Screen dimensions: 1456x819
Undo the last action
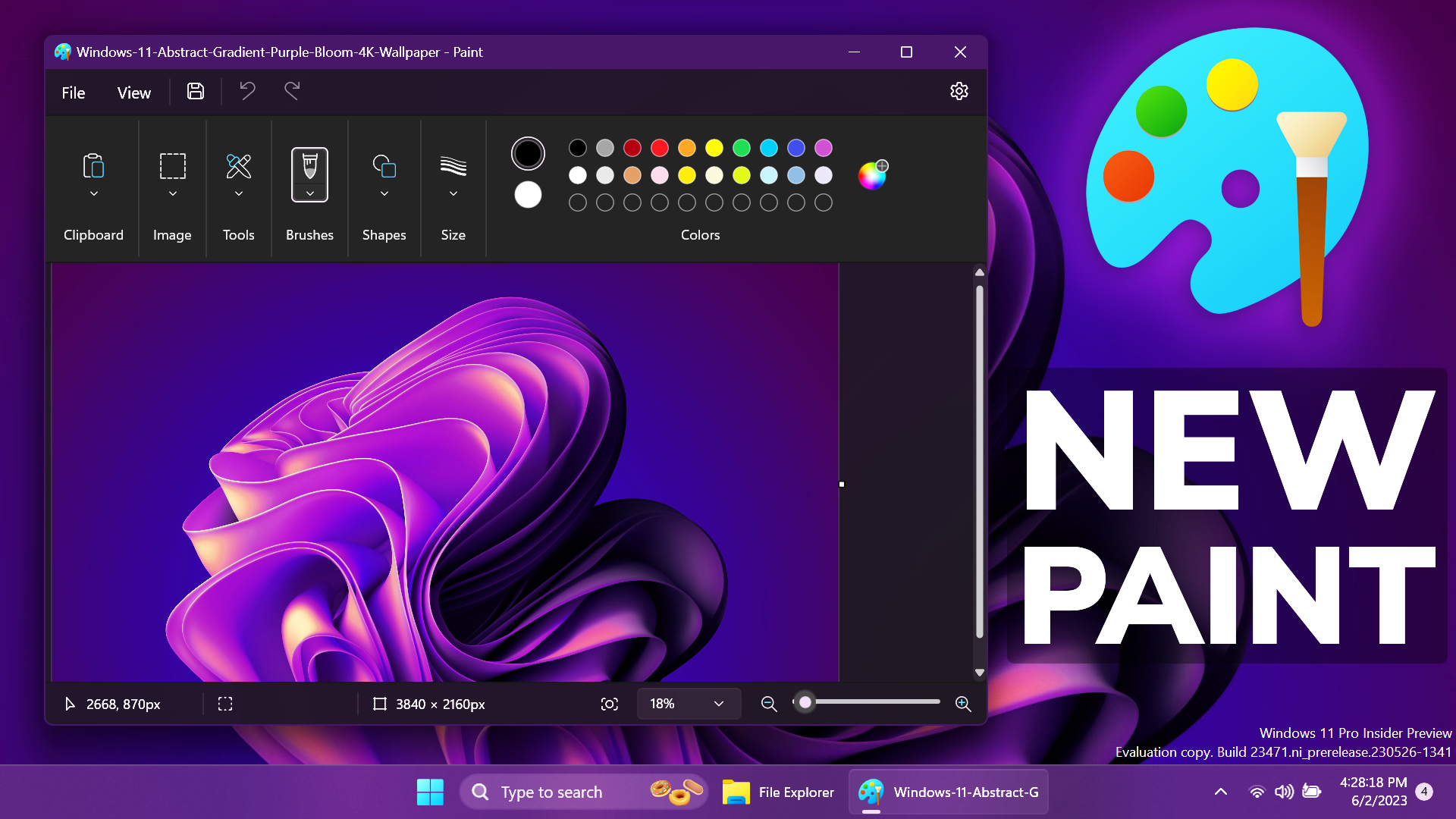click(x=246, y=91)
